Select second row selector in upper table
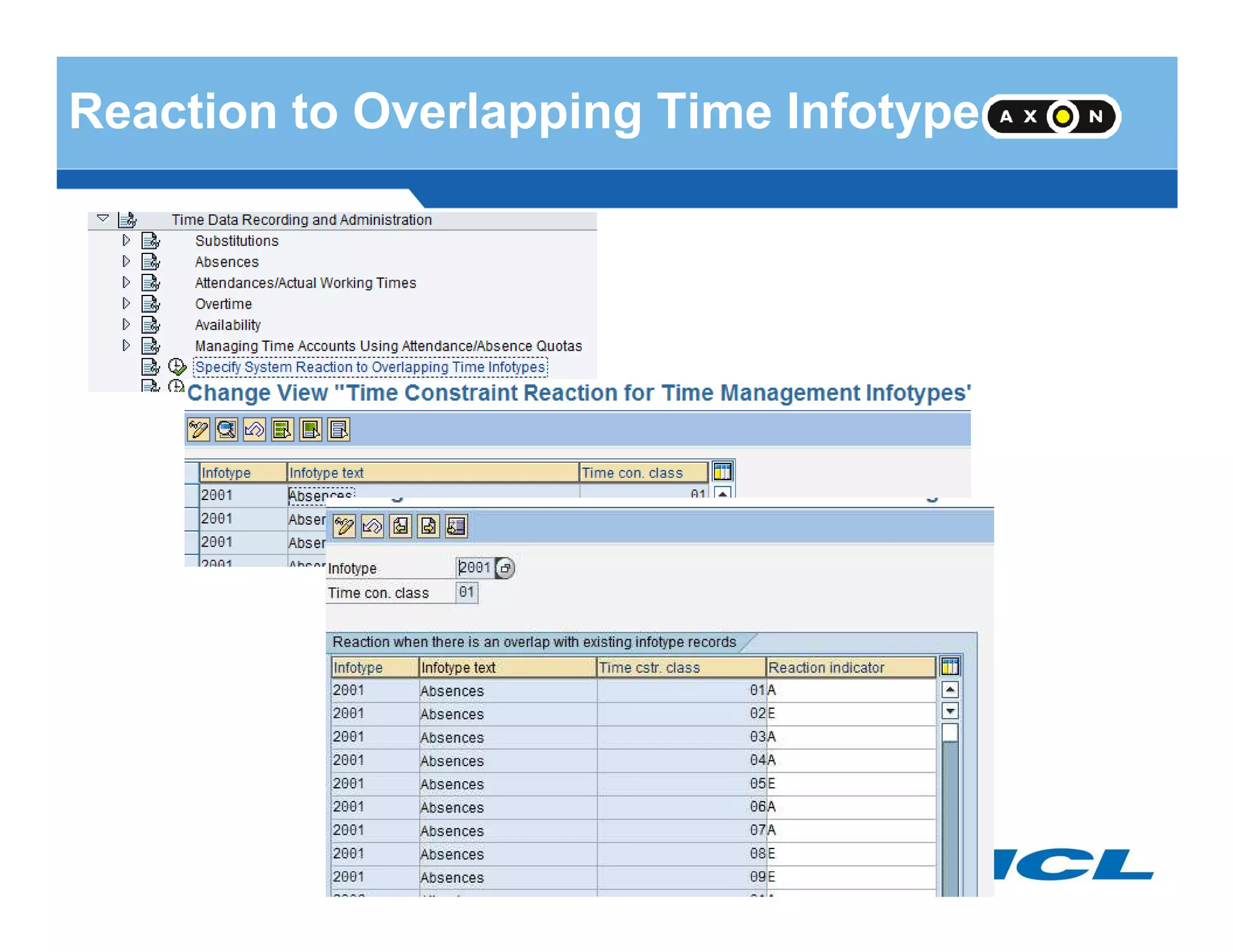Screen dimensions: 1233x952 [x=191, y=519]
